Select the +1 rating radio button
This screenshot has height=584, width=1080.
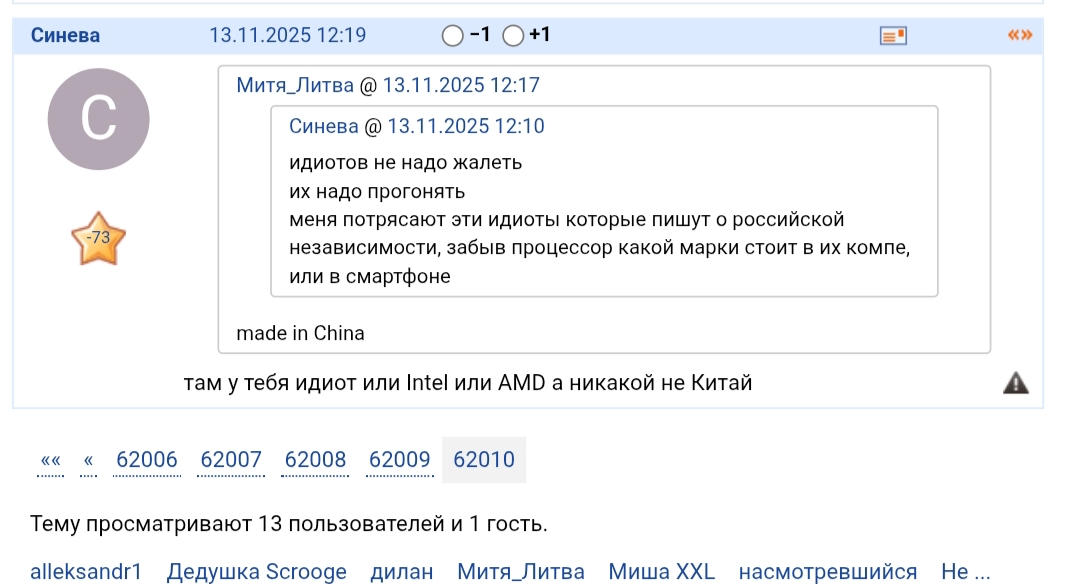pos(513,35)
